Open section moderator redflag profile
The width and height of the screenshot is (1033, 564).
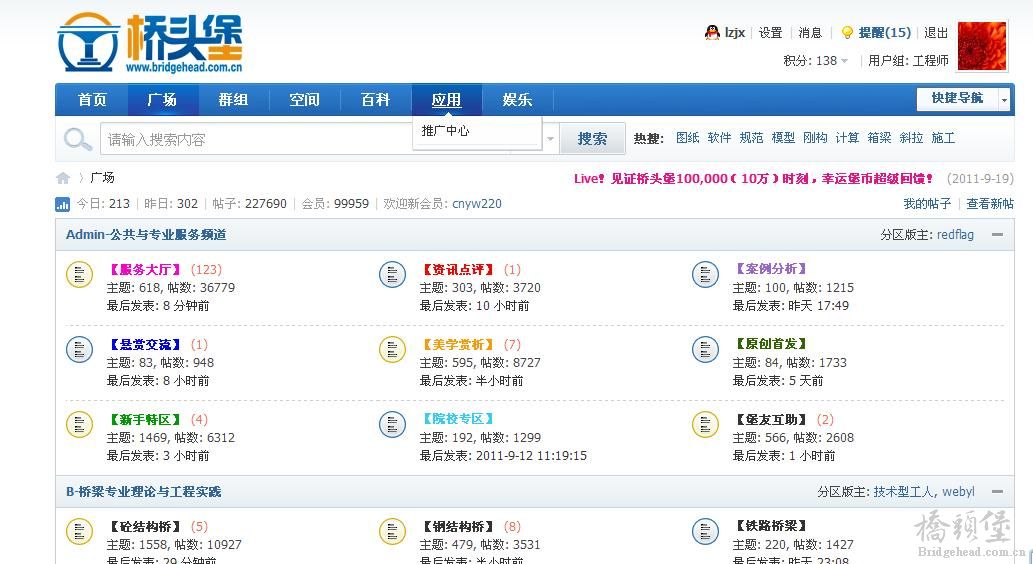(955, 235)
